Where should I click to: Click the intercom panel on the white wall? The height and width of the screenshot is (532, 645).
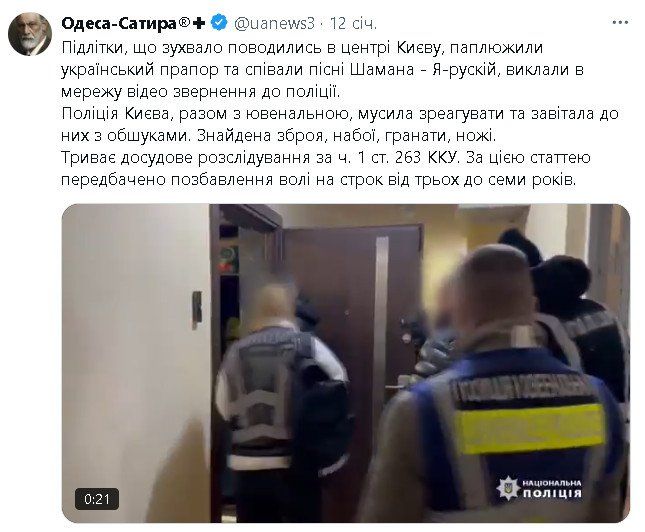click(x=197, y=309)
